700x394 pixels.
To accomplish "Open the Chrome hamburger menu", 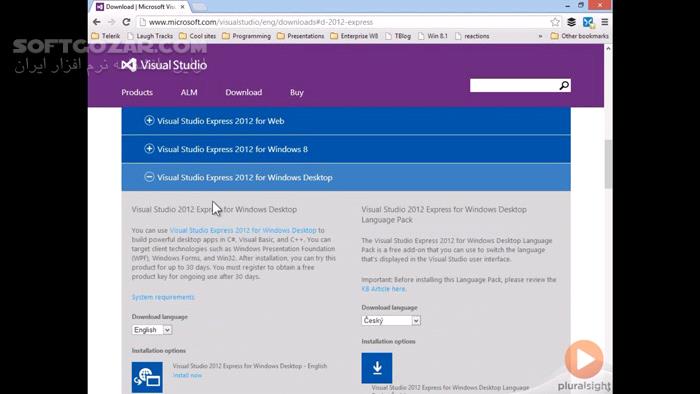I will coord(604,22).
